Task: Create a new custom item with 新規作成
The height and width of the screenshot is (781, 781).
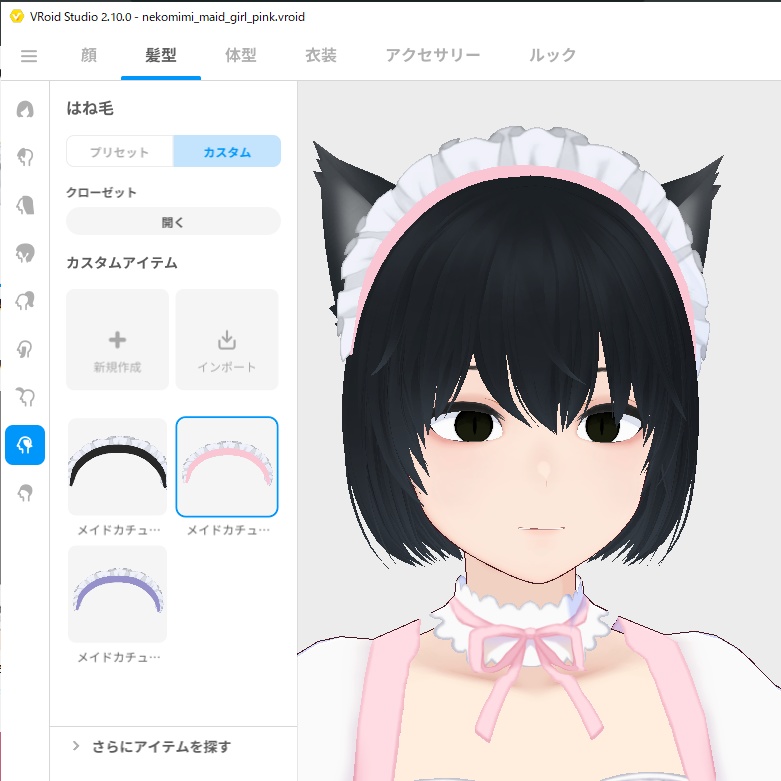Action: pyautogui.click(x=118, y=339)
